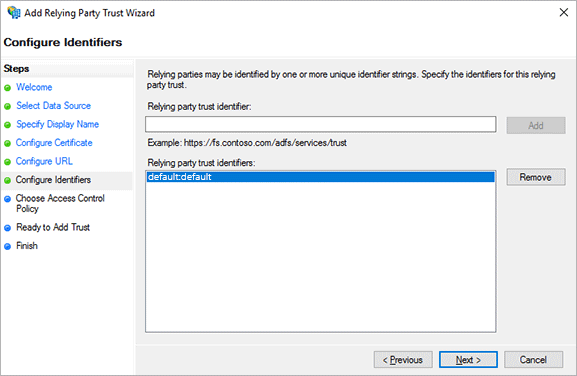Viewport: 577px width, 376px height.
Task: Click the blue bullet beside Choose Access Control Policy
Action: (7, 199)
